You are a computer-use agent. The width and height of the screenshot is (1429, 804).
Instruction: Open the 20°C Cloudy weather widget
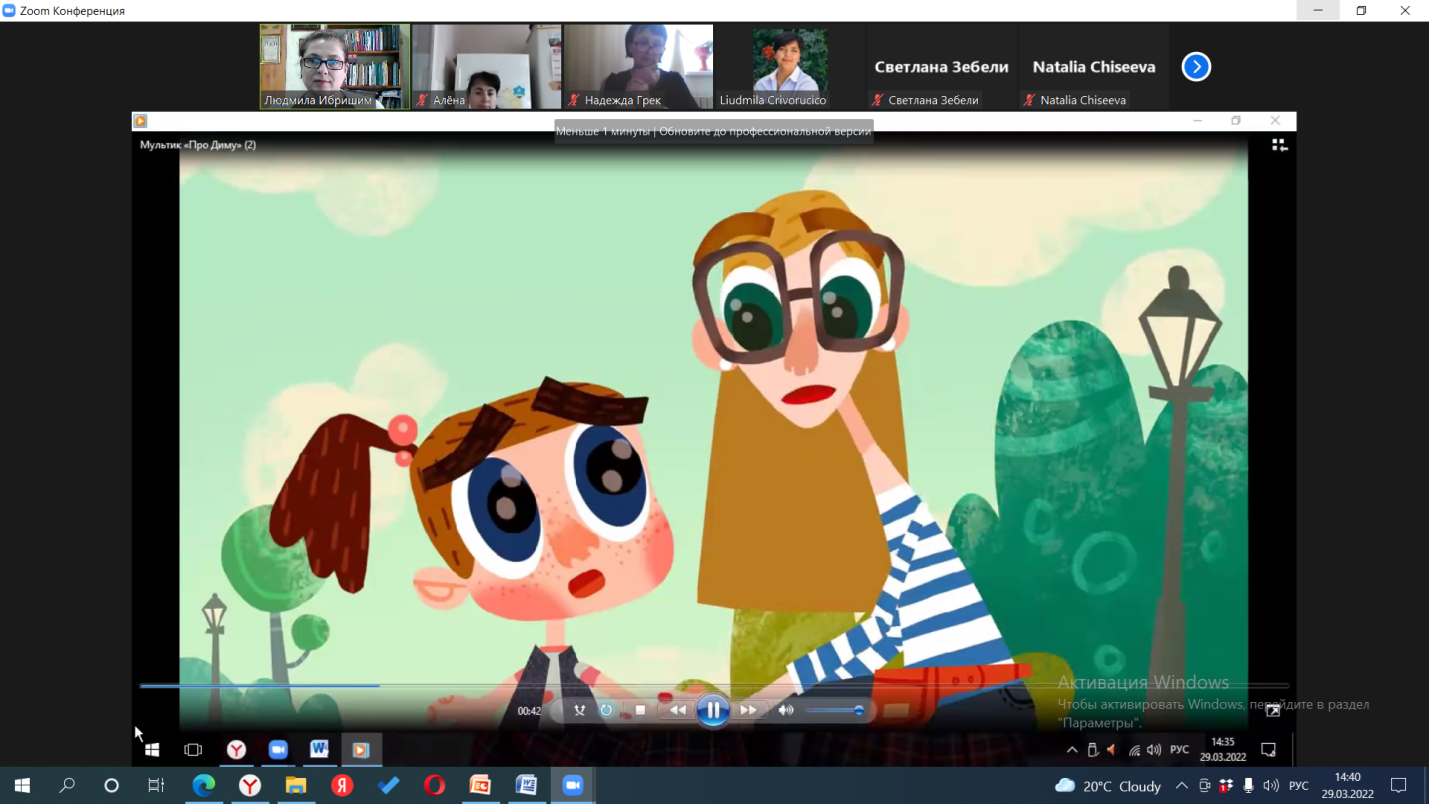click(x=1108, y=786)
